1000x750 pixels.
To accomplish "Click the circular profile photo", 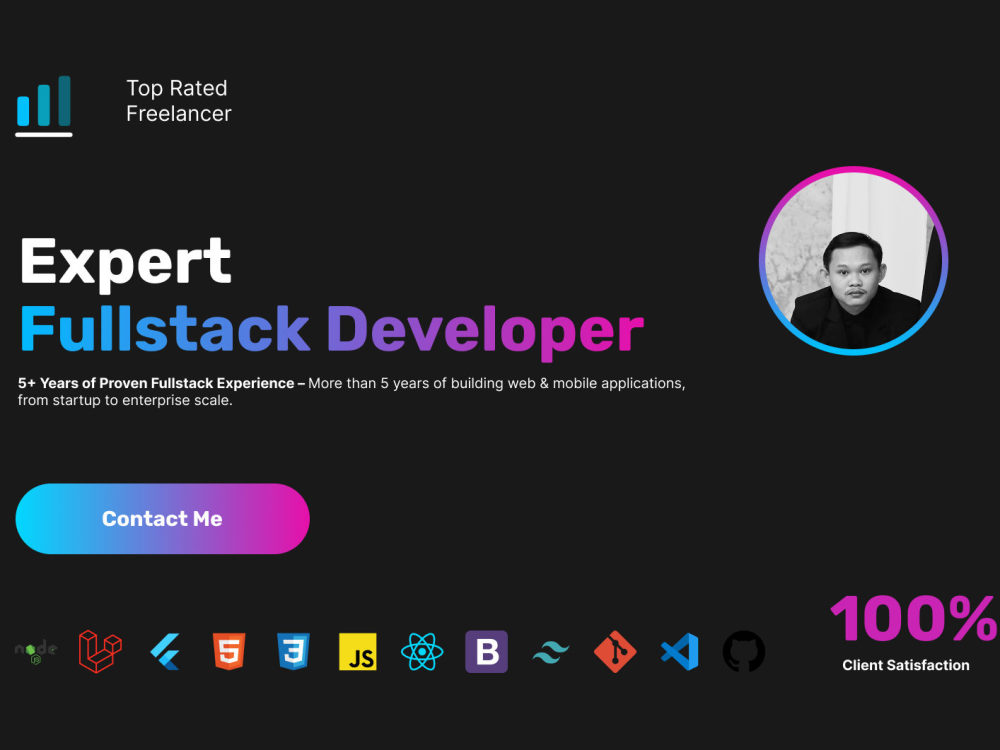I will point(854,261).
